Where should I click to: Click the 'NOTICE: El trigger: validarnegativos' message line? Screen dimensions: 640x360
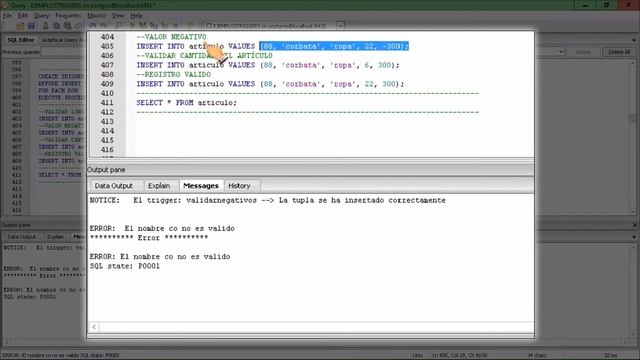coord(267,200)
